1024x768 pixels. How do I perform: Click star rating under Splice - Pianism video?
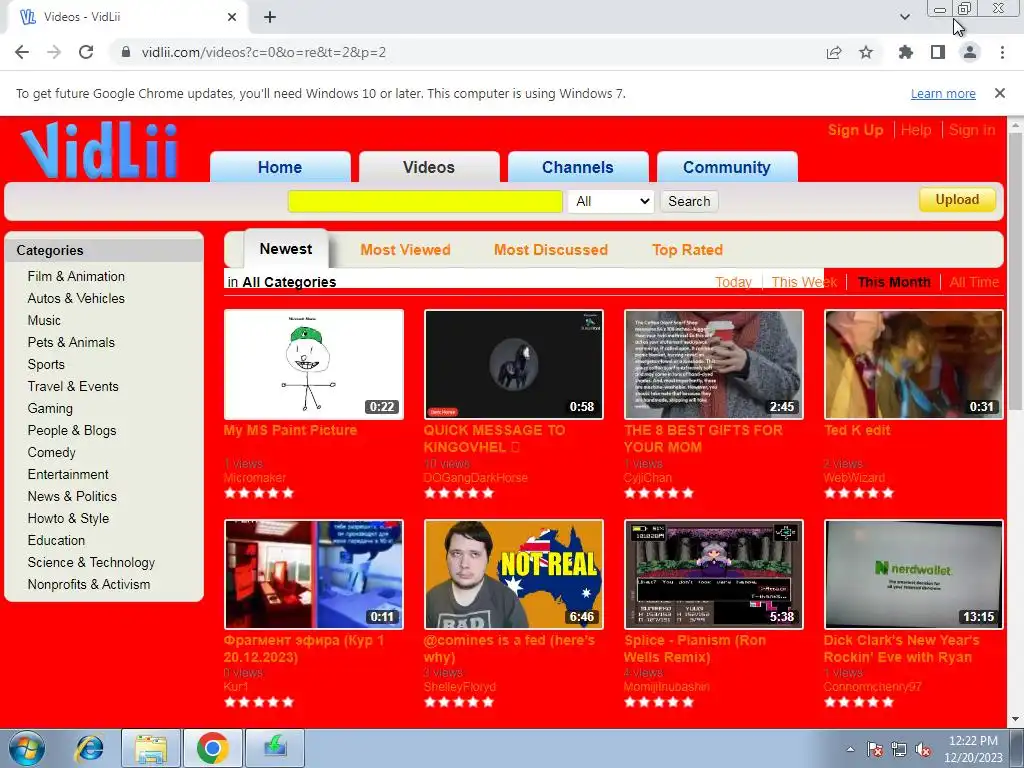tap(658, 703)
